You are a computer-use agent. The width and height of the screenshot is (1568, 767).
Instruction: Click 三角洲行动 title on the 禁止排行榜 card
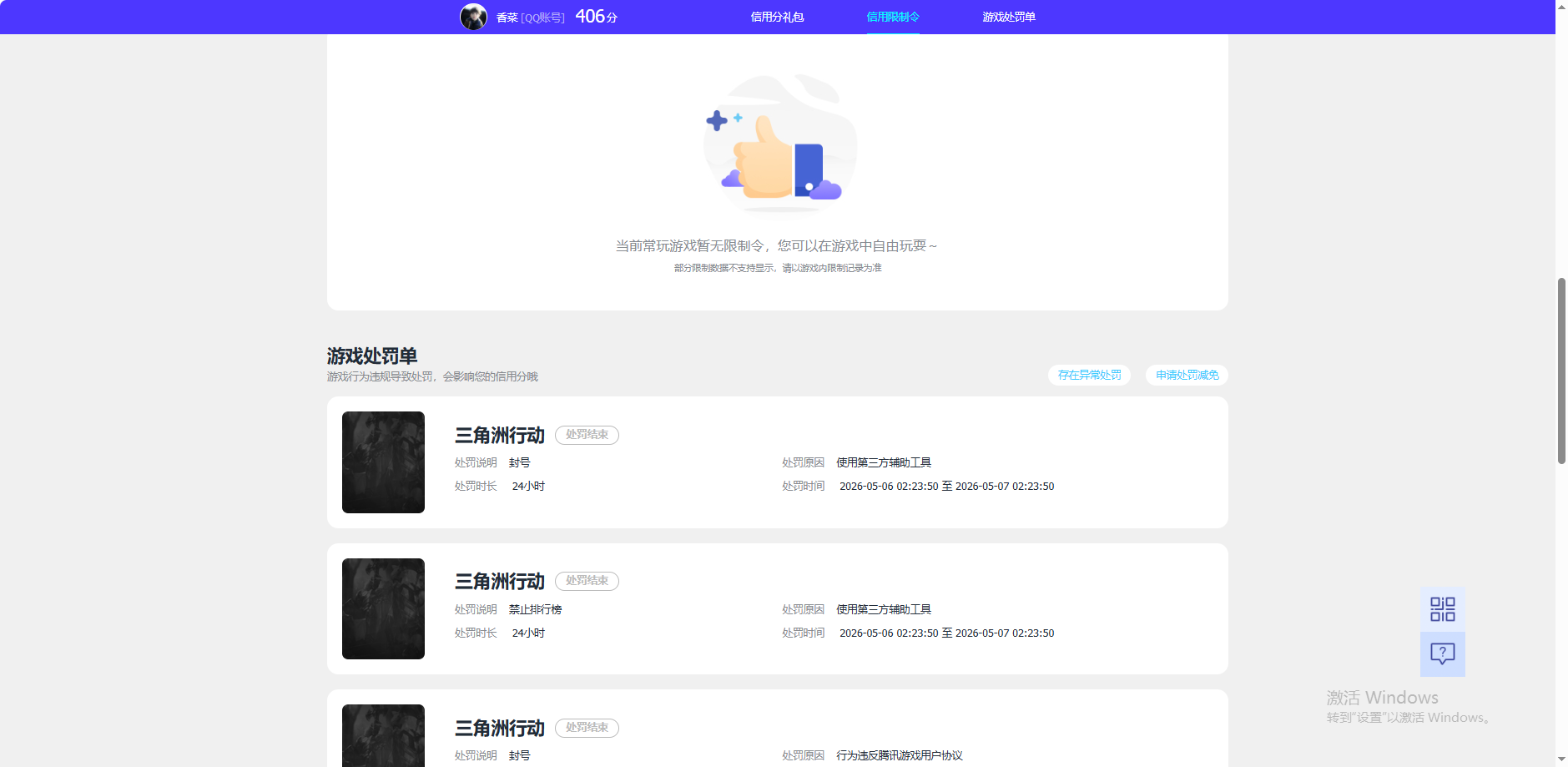coord(499,582)
